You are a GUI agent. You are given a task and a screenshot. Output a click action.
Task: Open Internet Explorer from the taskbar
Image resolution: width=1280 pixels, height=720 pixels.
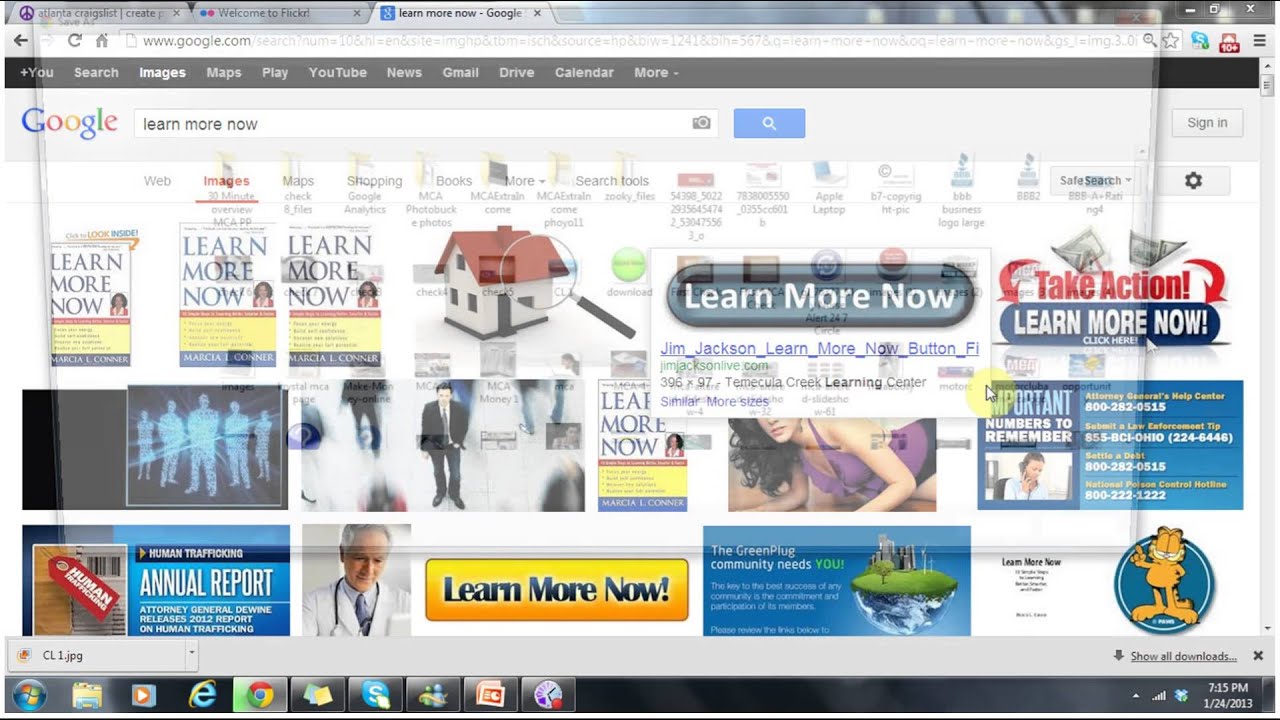[x=202, y=695]
